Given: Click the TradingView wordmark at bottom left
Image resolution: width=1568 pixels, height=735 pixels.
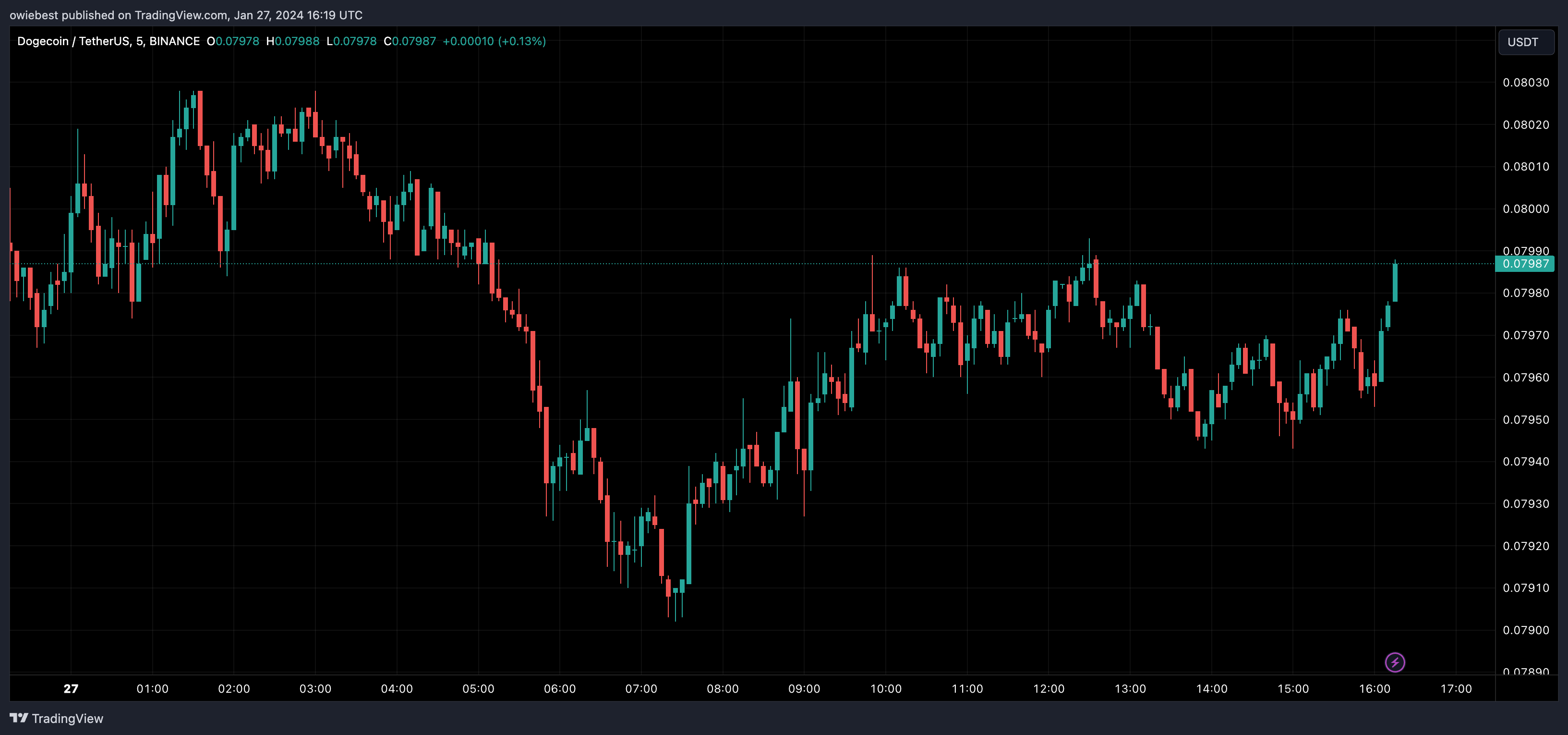Looking at the screenshot, I should coord(67,719).
